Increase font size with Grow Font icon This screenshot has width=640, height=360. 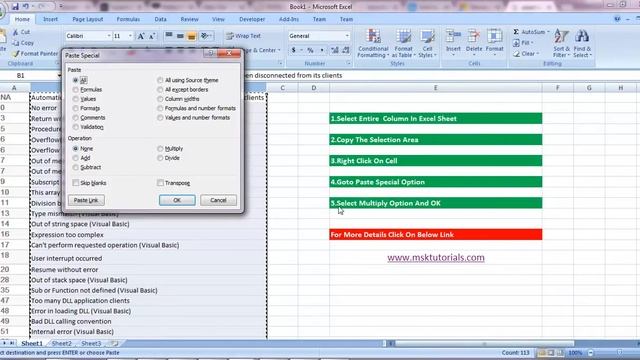[x=141, y=36]
